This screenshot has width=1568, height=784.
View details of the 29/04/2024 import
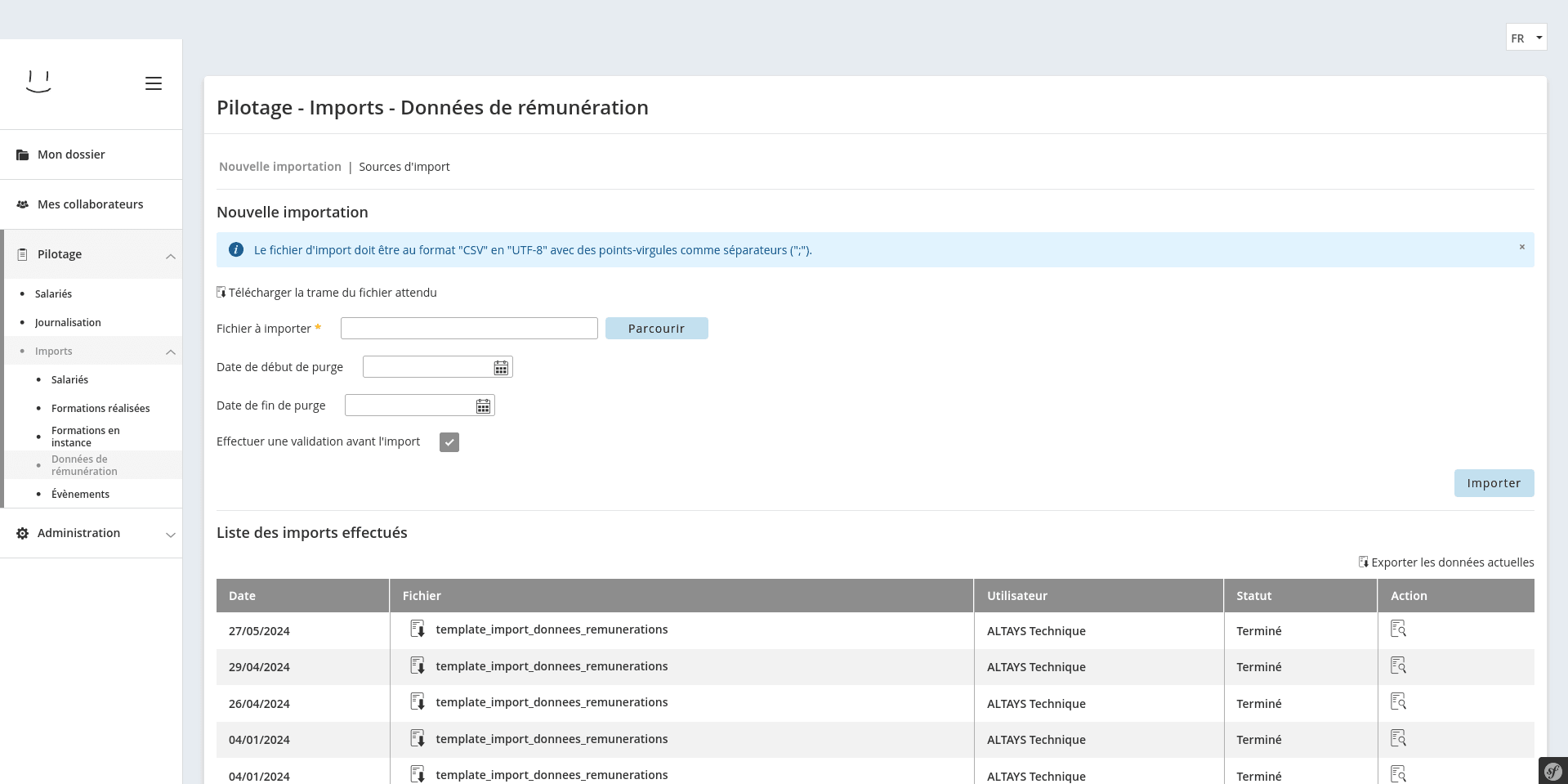click(1398, 666)
